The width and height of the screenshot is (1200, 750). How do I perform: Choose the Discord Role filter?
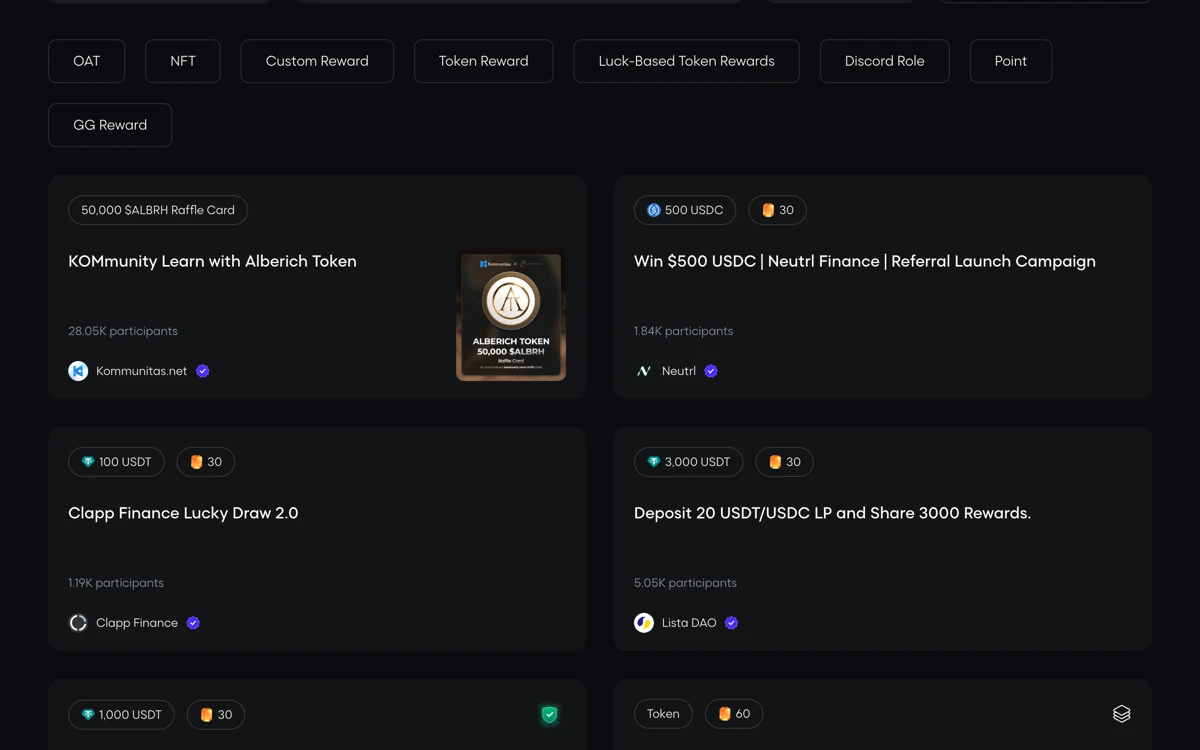(x=884, y=61)
